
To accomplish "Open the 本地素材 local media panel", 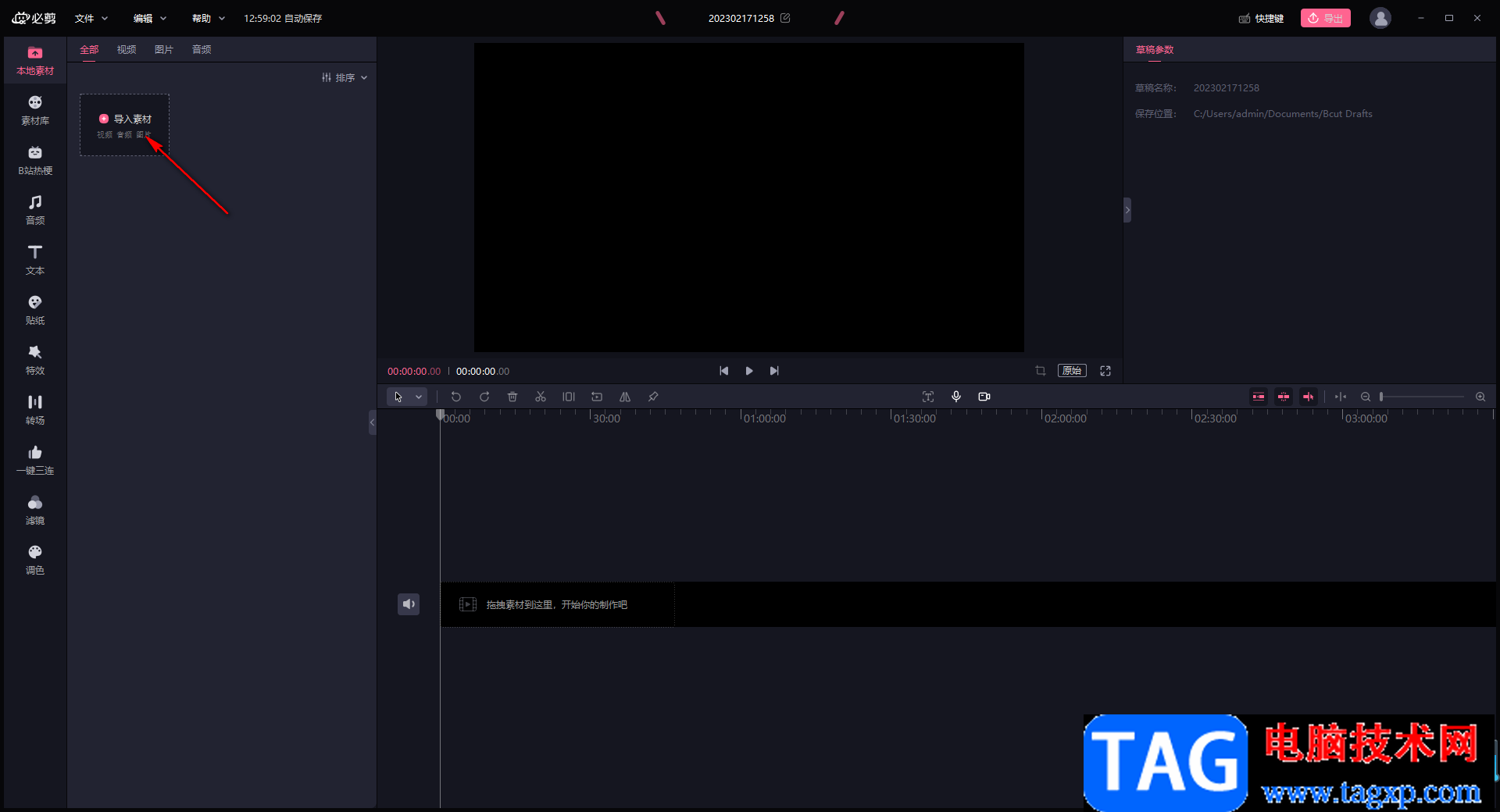I will coord(35,61).
